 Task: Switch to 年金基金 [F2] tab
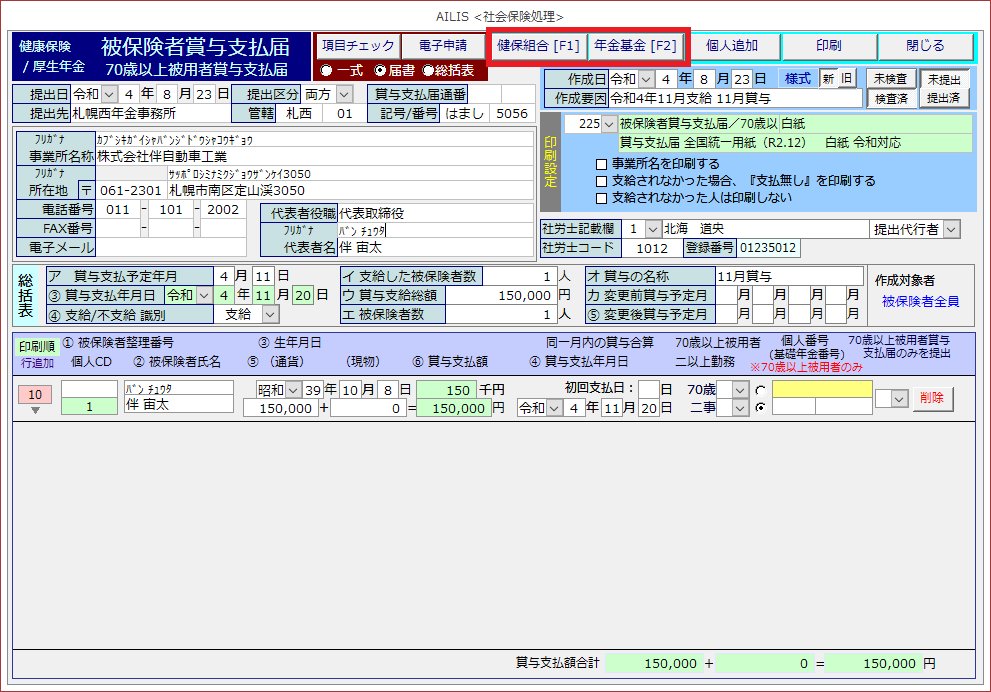tap(635, 45)
